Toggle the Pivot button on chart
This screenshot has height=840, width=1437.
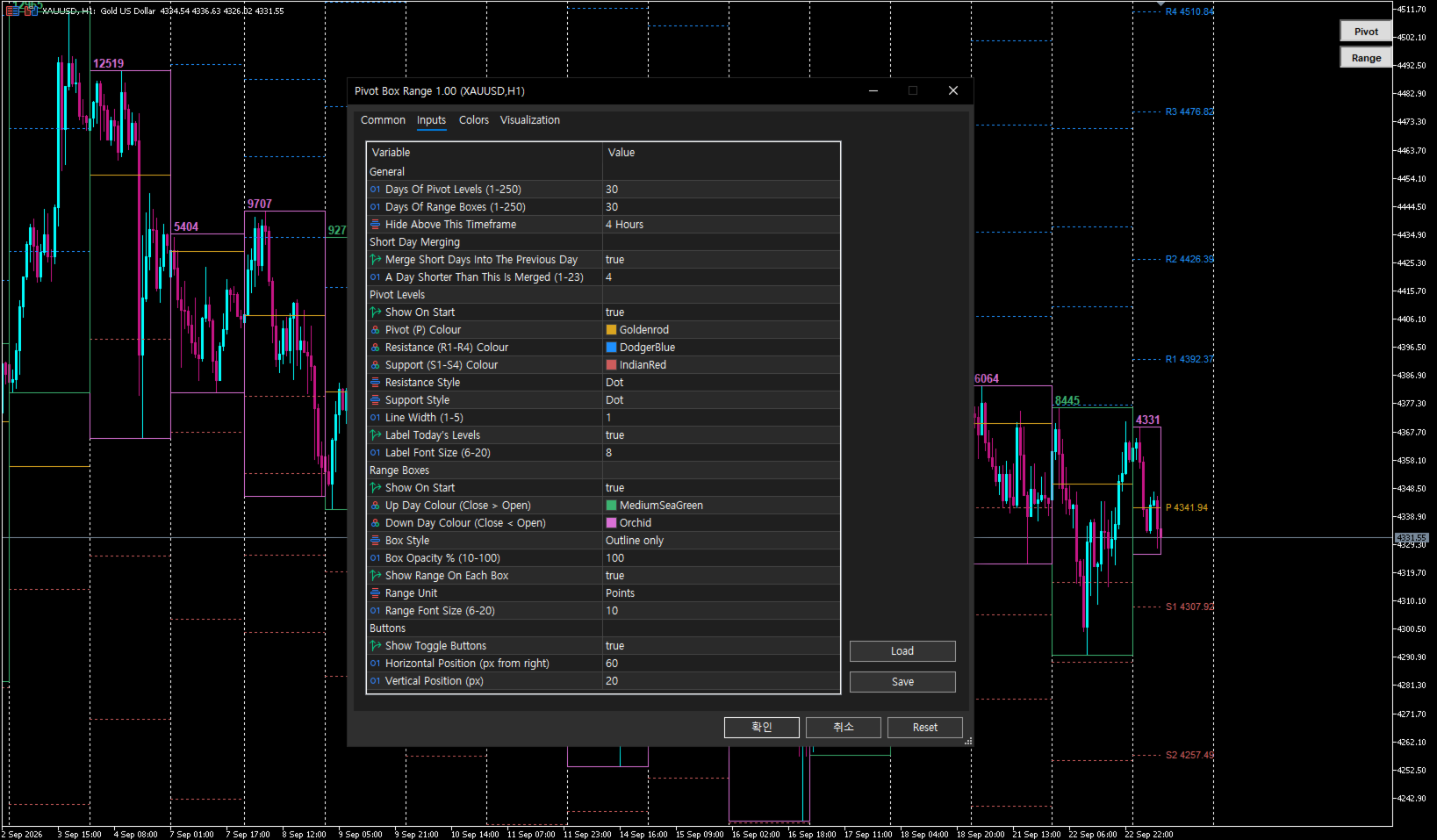coord(1366,32)
